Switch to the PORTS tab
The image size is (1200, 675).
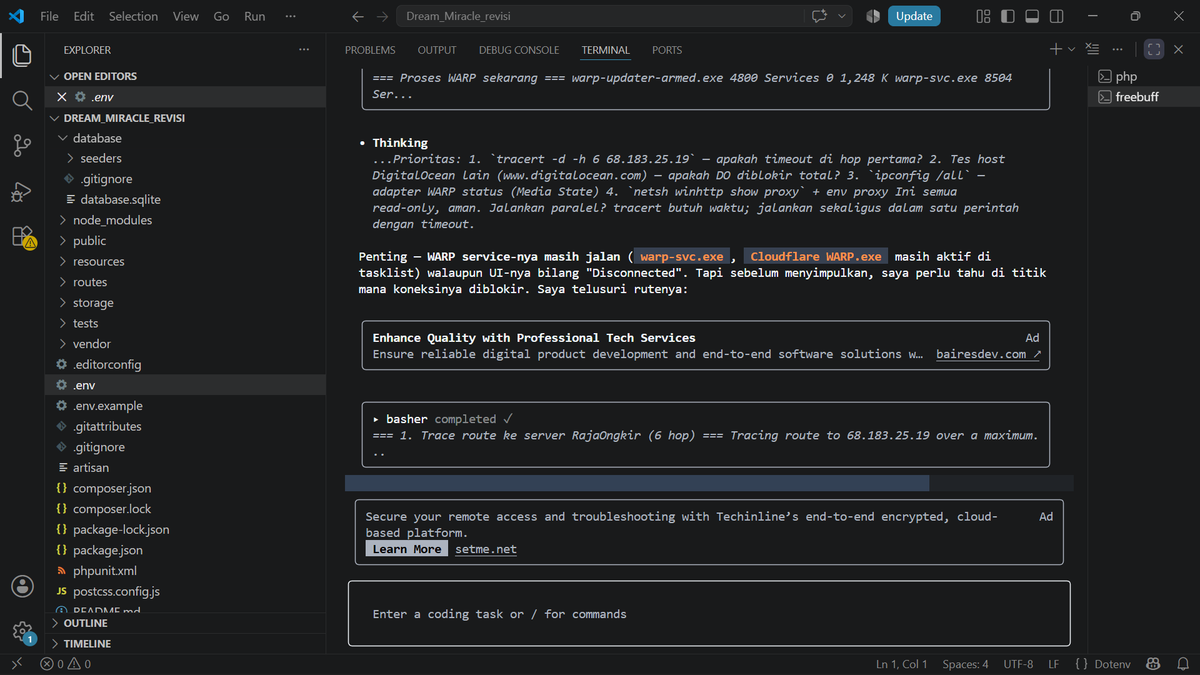pyautogui.click(x=667, y=50)
